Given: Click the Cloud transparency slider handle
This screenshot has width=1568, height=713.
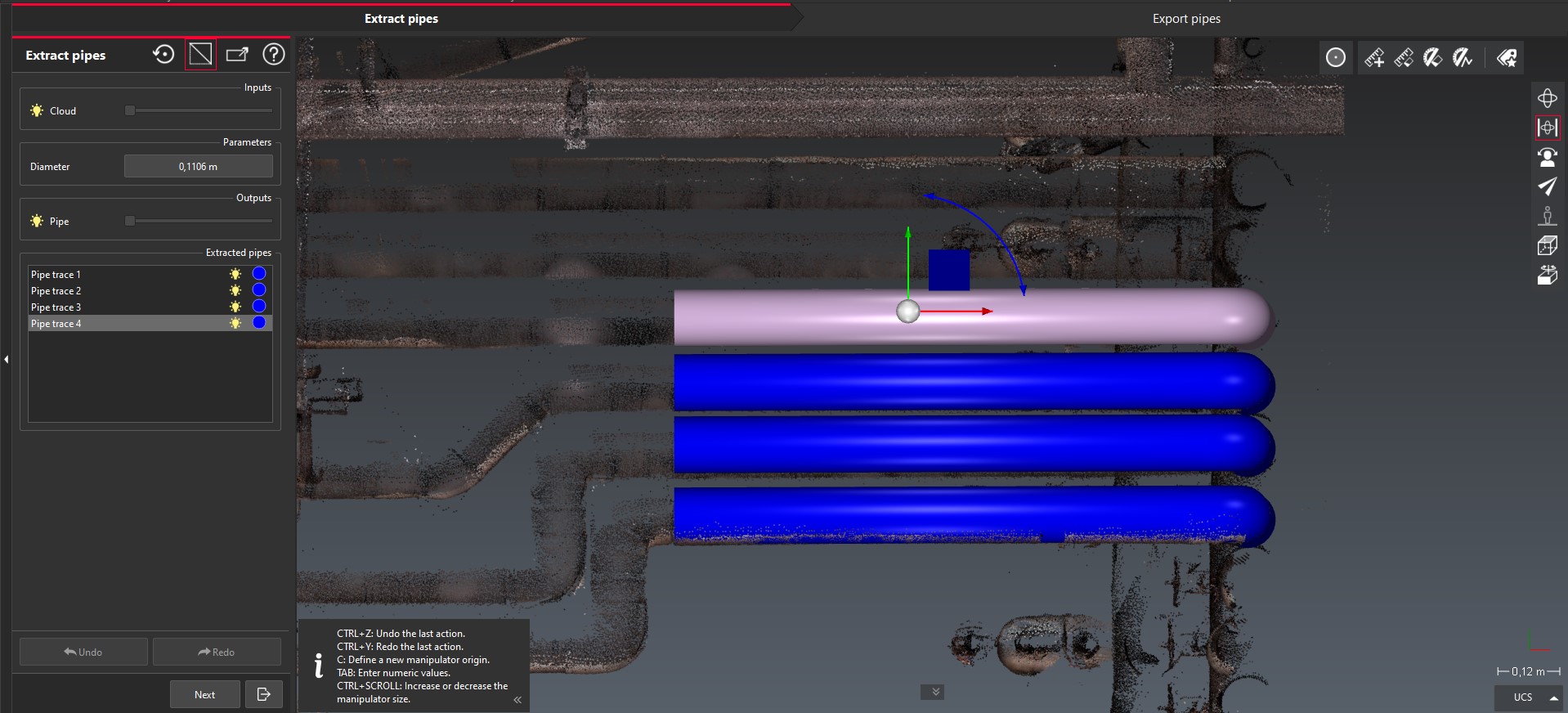Looking at the screenshot, I should point(129,110).
